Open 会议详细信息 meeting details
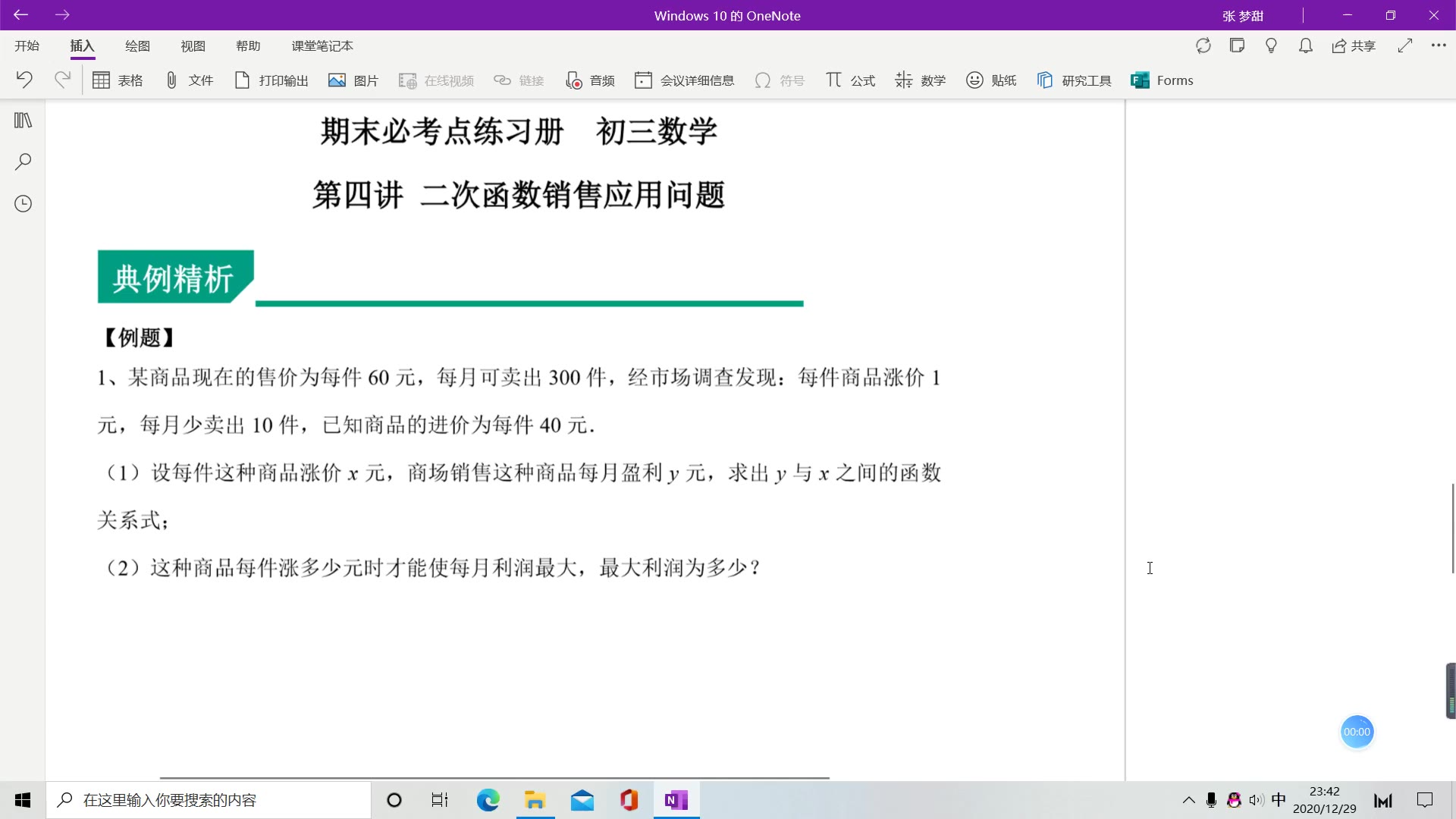 pos(684,80)
